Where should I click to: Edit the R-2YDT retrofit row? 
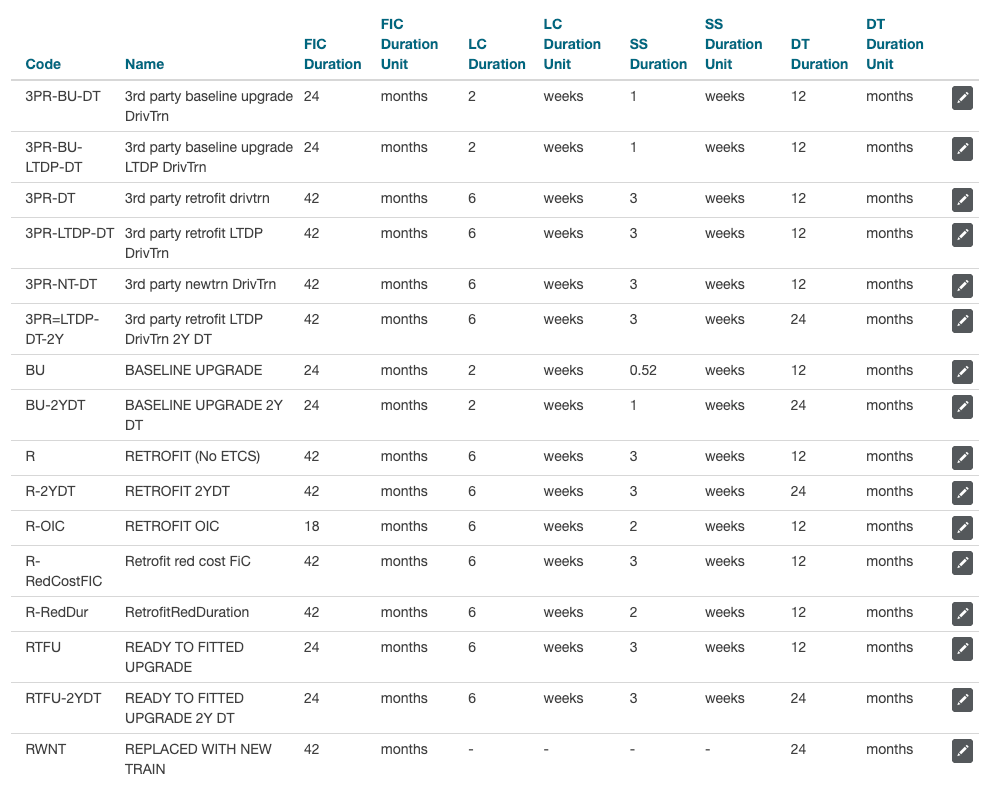point(962,493)
